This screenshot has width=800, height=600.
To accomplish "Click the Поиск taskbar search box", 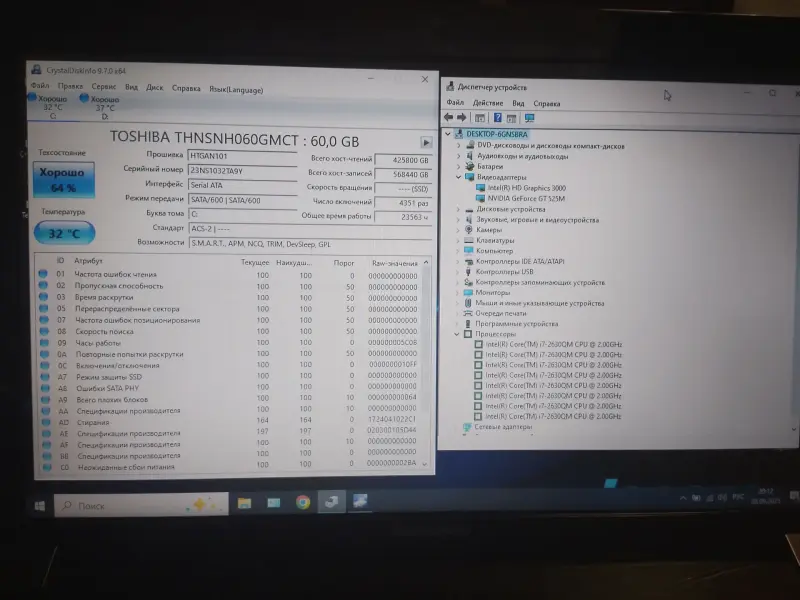I will 141,505.
